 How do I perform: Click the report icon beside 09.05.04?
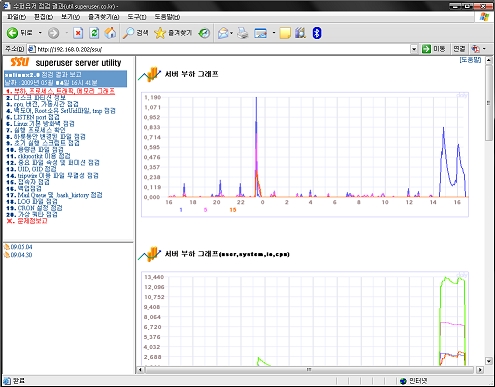tap(7, 247)
